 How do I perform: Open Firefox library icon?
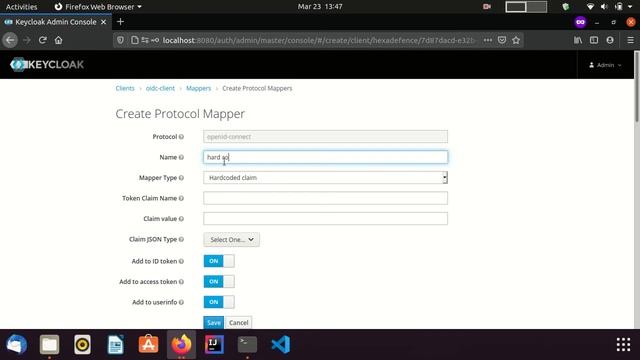point(578,40)
